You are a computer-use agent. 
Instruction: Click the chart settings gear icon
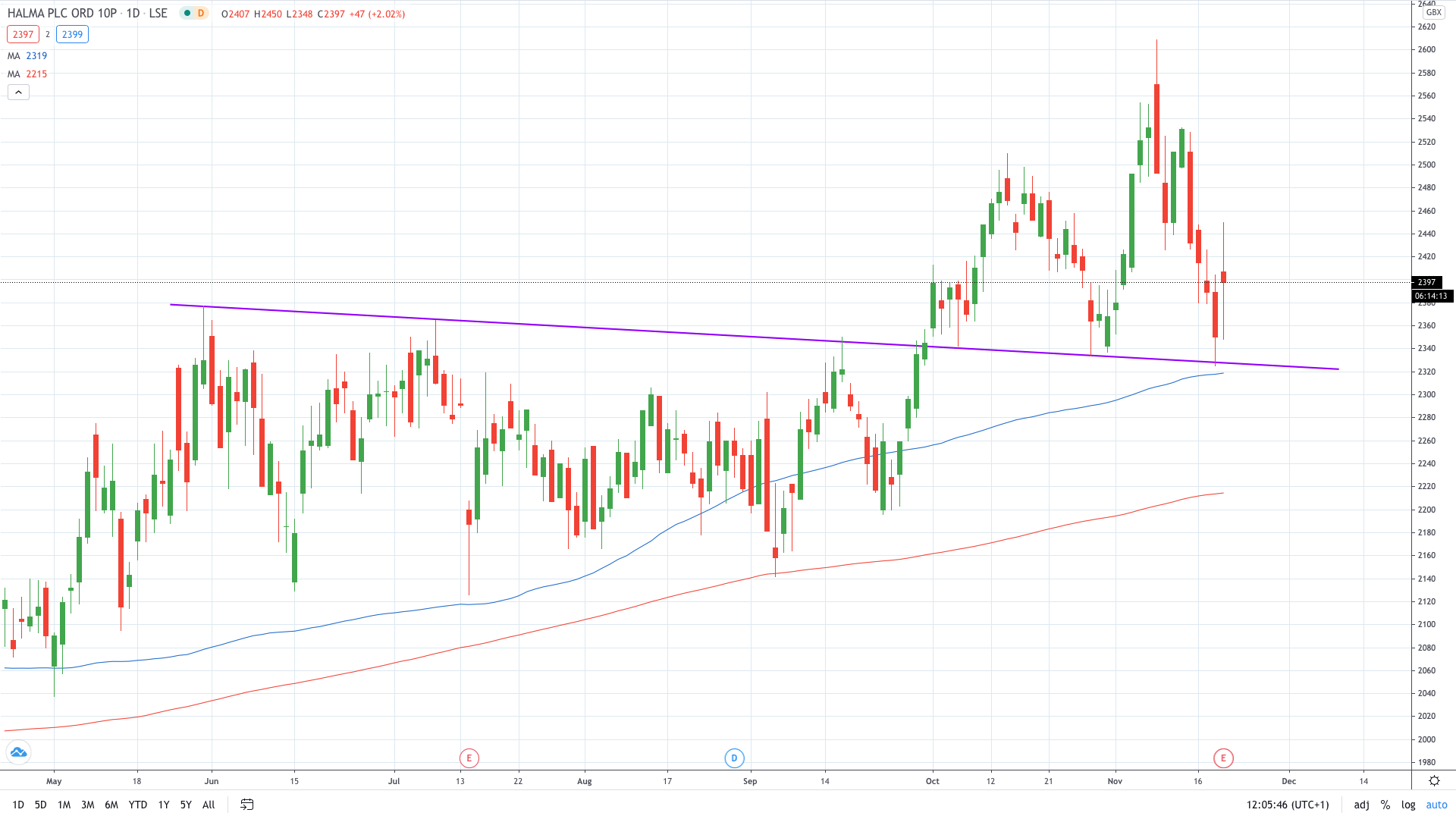[x=1434, y=780]
